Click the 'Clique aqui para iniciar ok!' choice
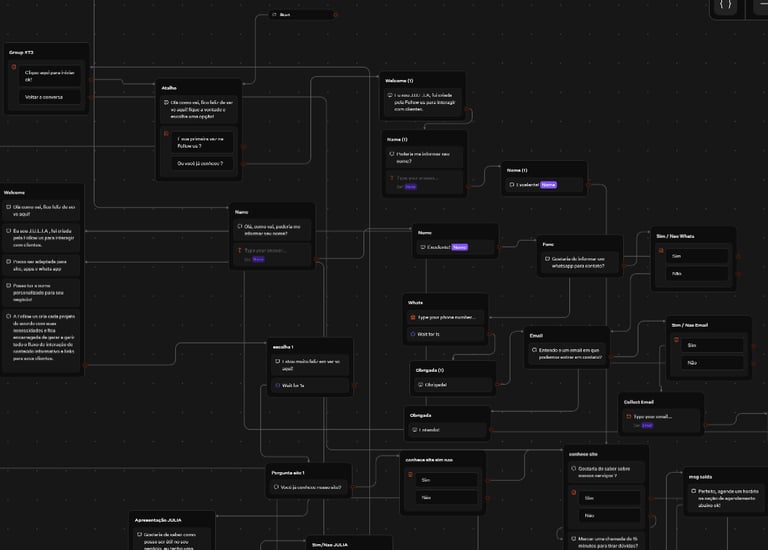The width and height of the screenshot is (768, 550). point(49,76)
